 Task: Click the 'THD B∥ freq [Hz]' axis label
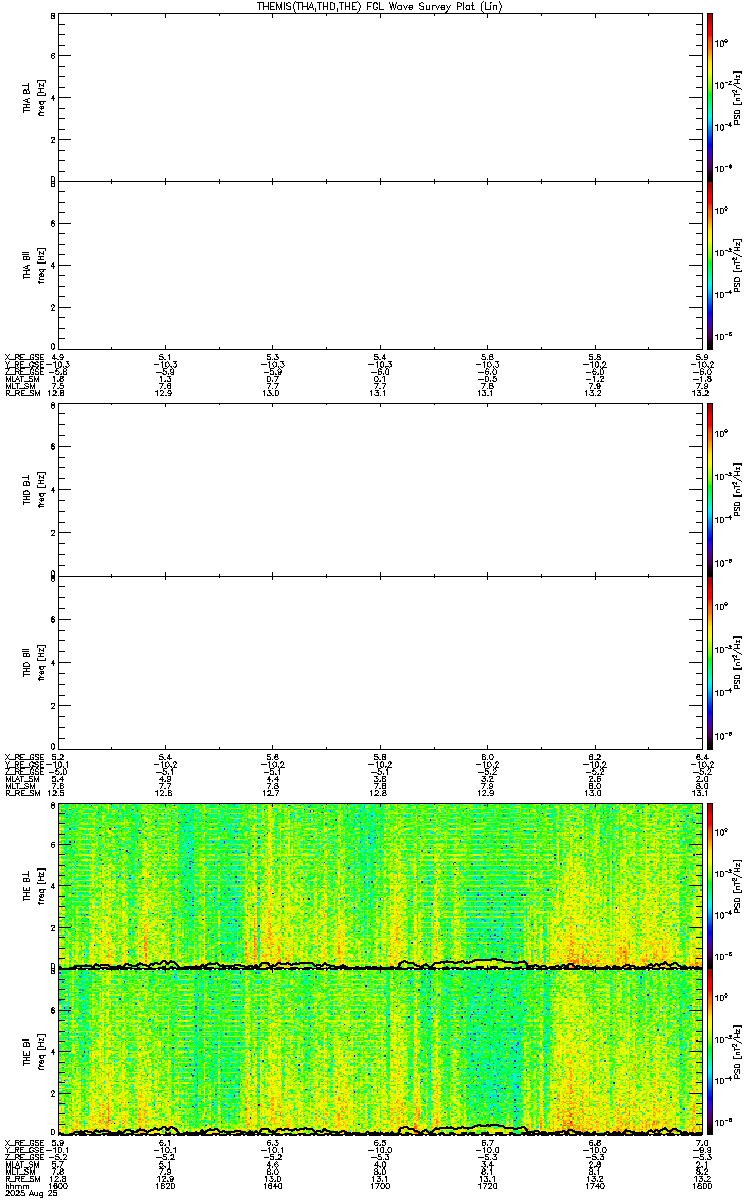[35, 661]
